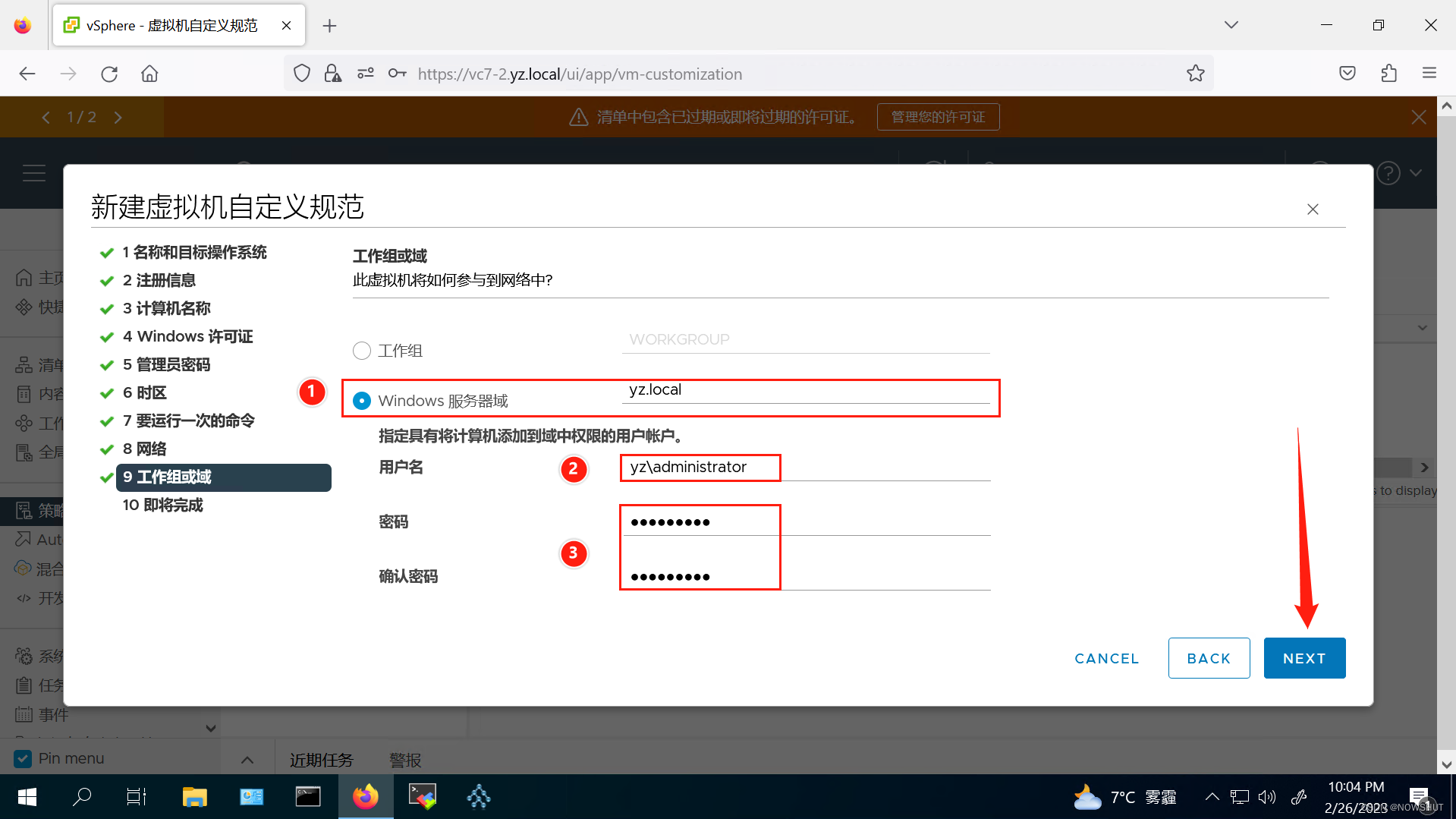Open the 任务 tasks clipboard icon
The image size is (1456, 819).
24,685
